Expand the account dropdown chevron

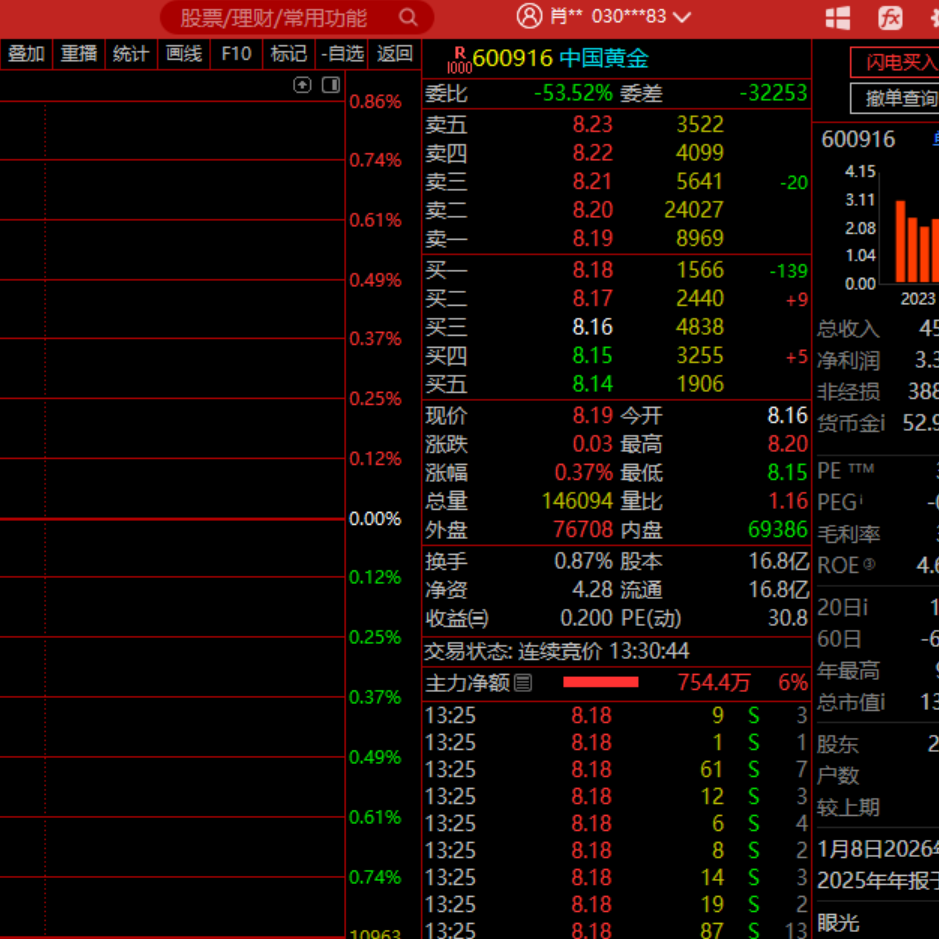pos(681,17)
